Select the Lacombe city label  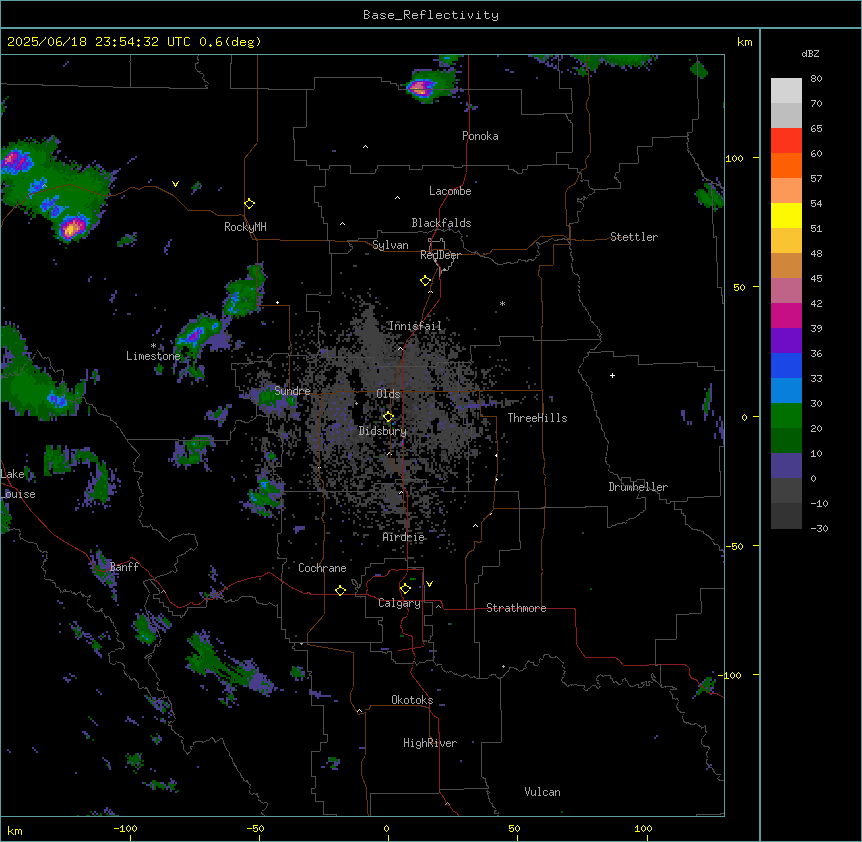(x=450, y=191)
